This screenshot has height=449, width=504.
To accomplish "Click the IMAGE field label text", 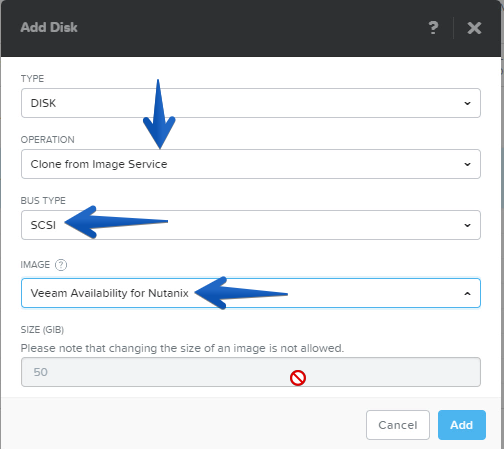I will (35, 265).
